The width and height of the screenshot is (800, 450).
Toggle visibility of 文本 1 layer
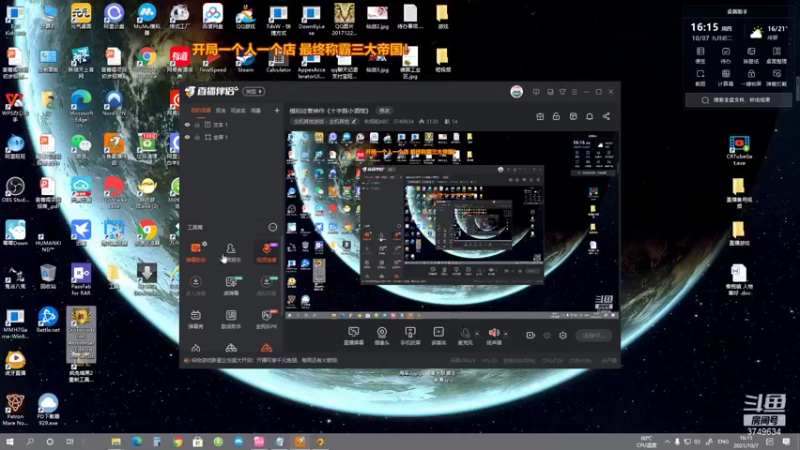coord(187,124)
